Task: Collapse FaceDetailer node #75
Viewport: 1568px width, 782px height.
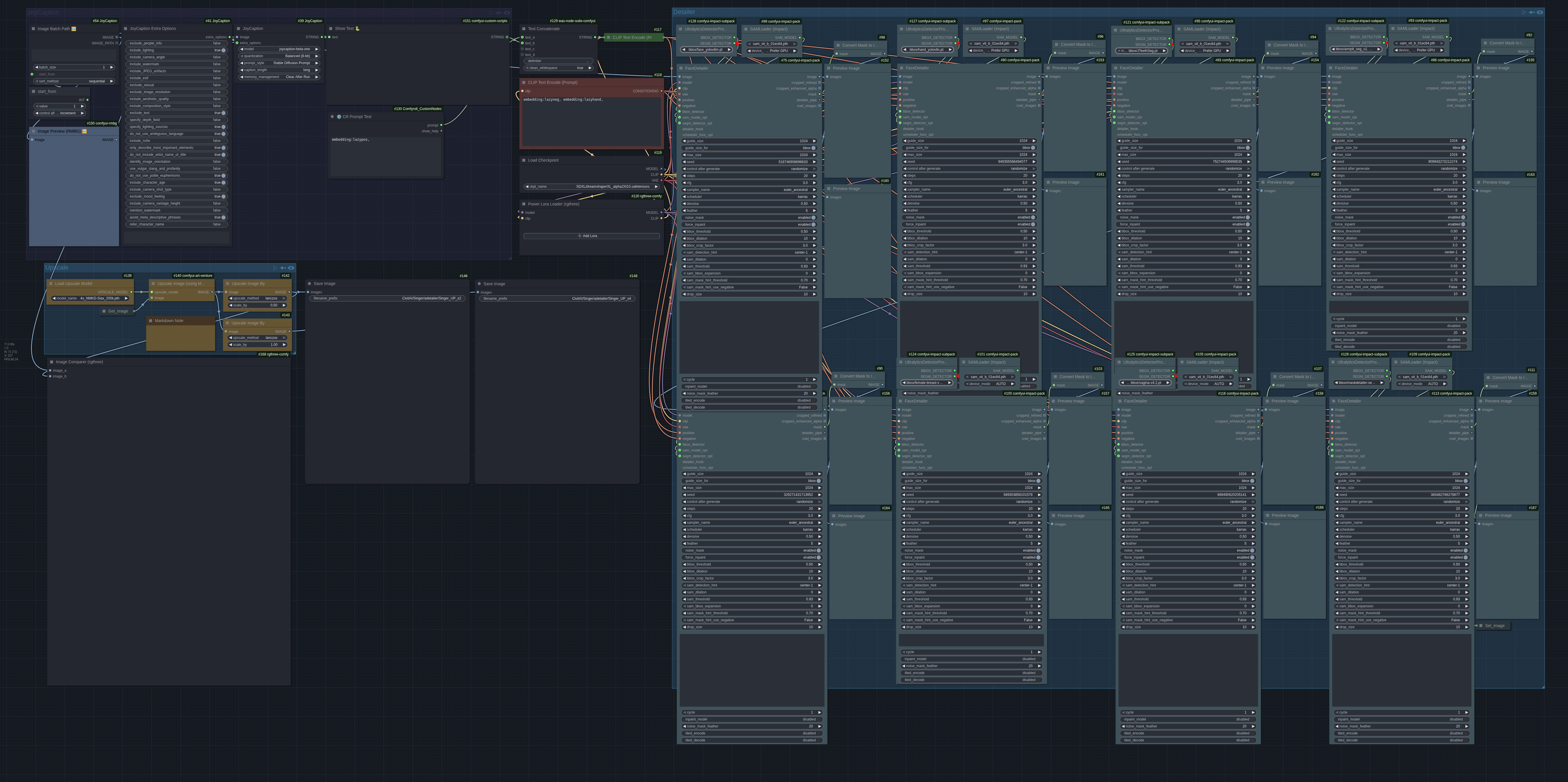Action: point(681,68)
